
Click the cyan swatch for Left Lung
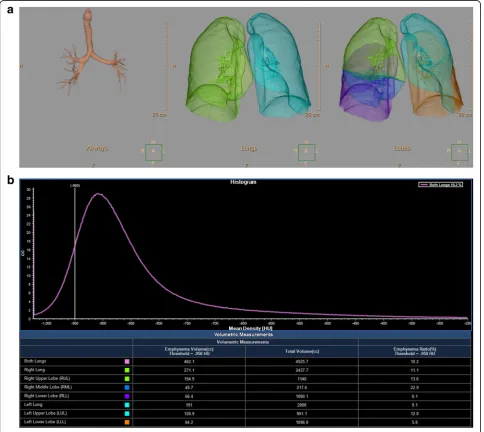point(127,405)
